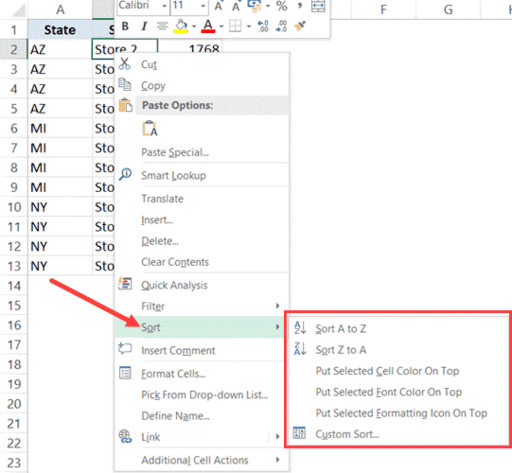Apply the yellow fill color bucket
Viewport: 512px width, 473px height.
(x=180, y=26)
